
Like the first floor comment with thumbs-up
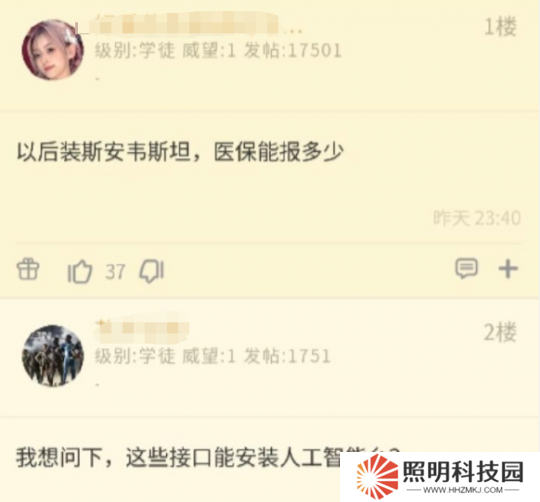tap(80, 271)
